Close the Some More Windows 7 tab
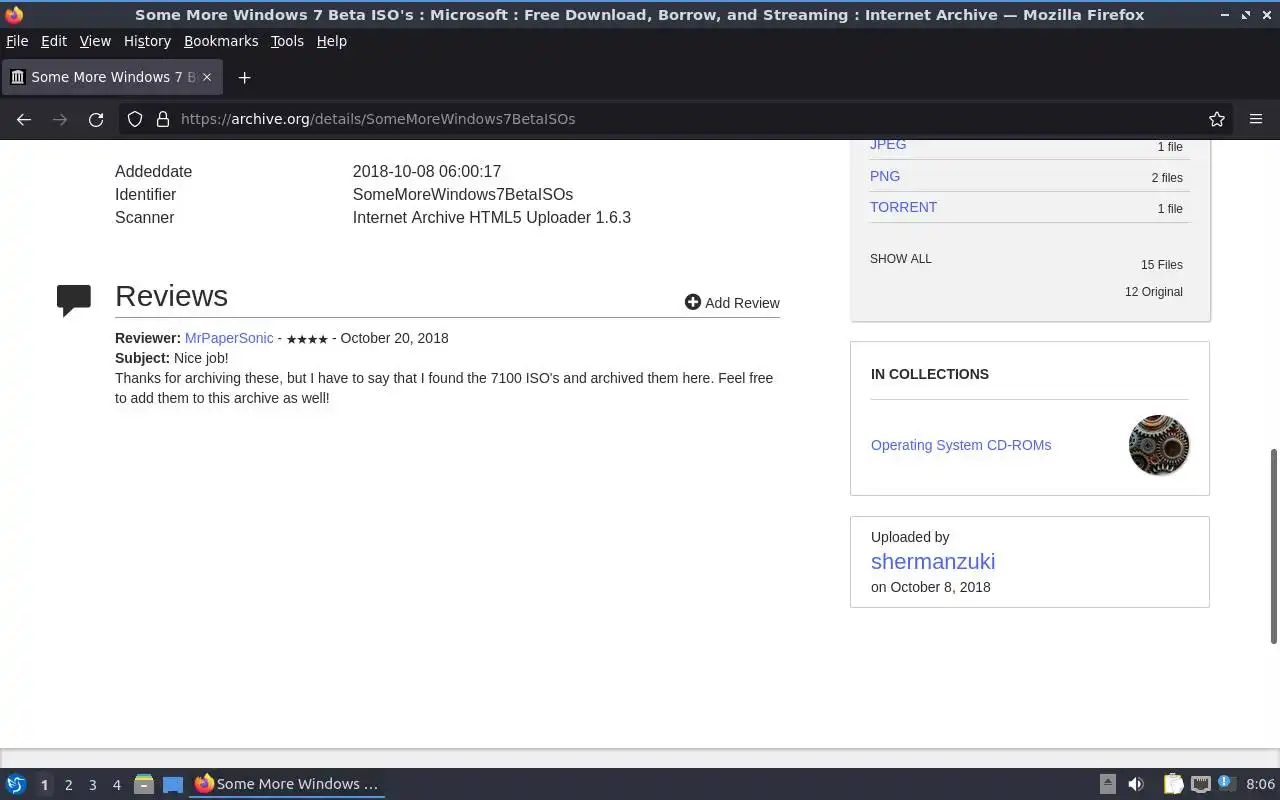Image resolution: width=1280 pixels, height=800 pixels. tap(208, 77)
